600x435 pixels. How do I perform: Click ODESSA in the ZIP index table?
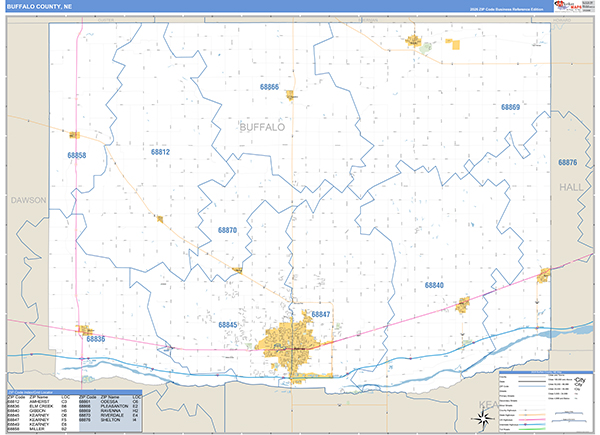point(109,402)
